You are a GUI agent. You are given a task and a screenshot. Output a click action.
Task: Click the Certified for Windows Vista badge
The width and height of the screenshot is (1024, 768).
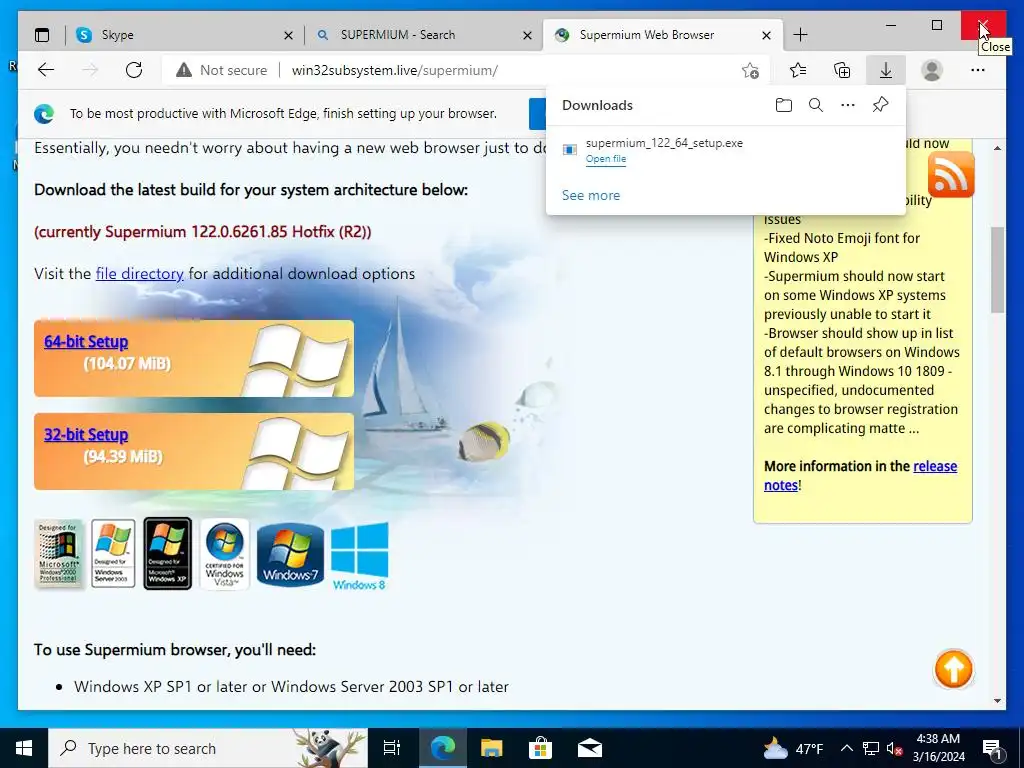[224, 554]
